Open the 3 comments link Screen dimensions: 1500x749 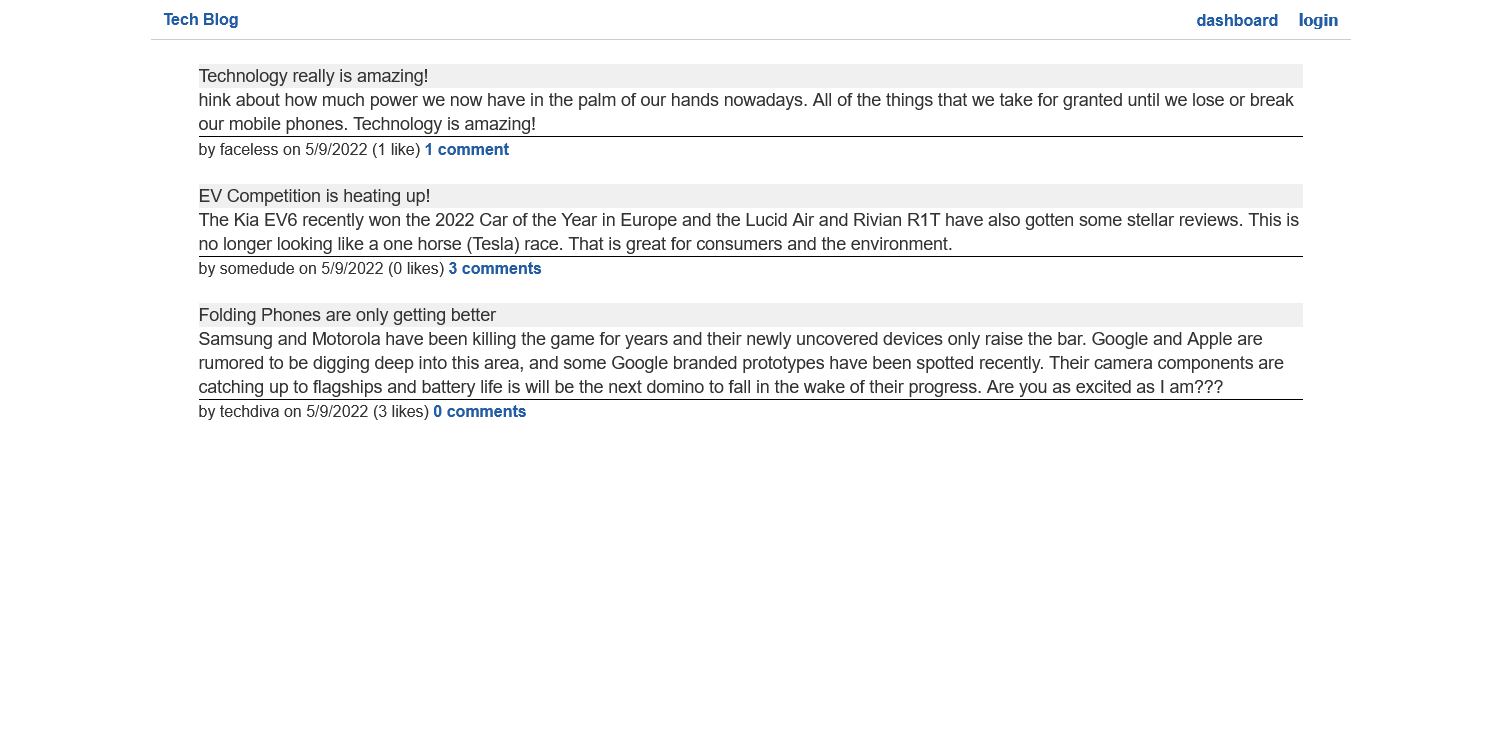pyautogui.click(x=495, y=269)
